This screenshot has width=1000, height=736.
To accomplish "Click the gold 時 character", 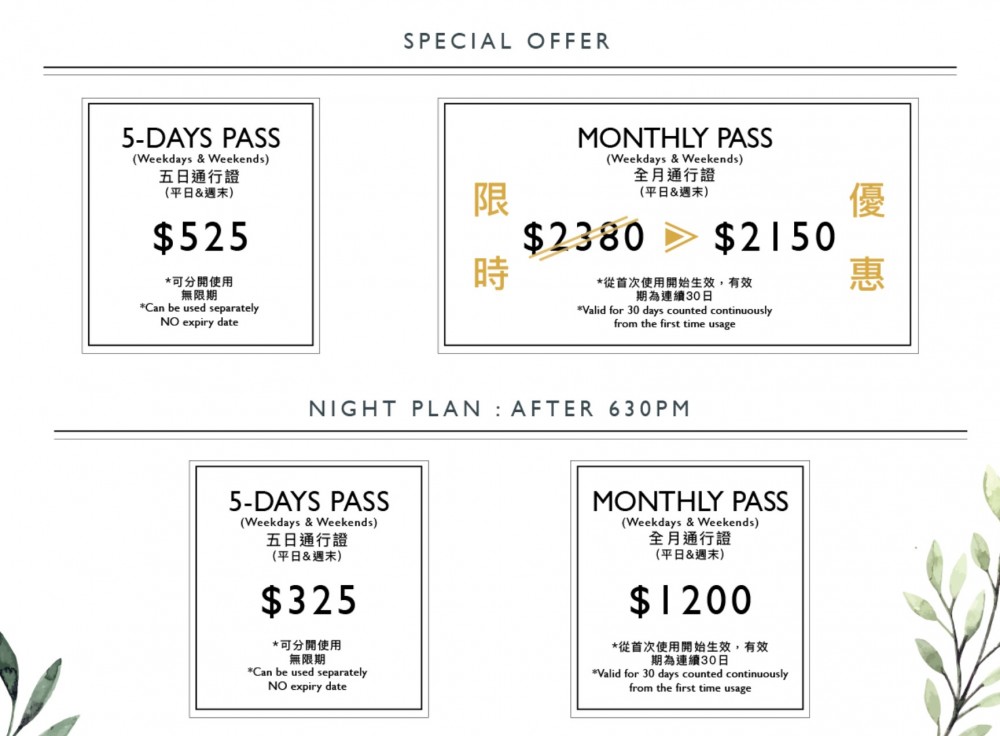I will coord(491,272).
